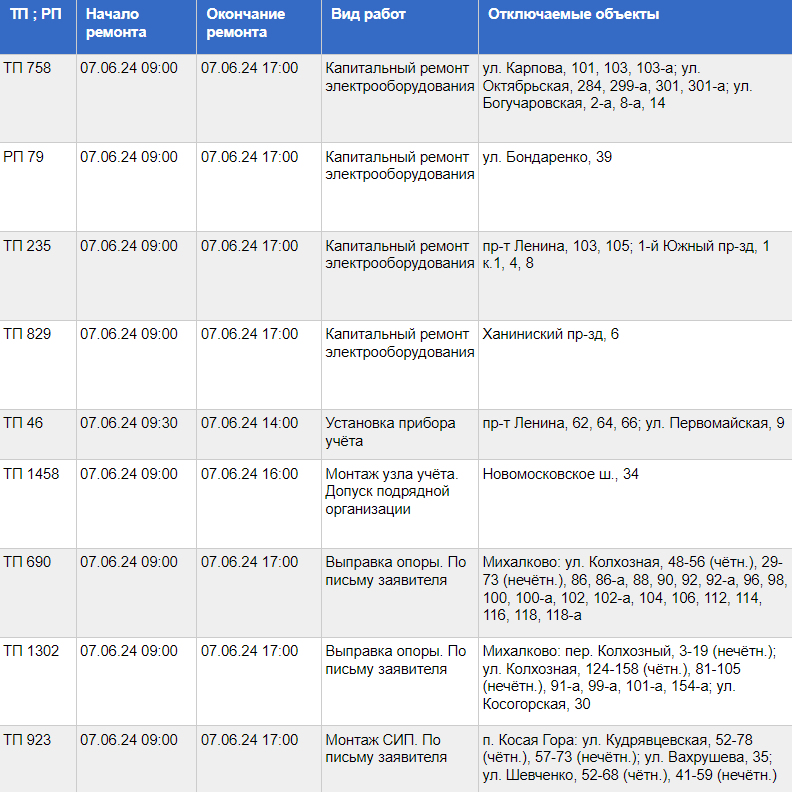Click the "Начало ремонта" column header
792x792 pixels.
pyautogui.click(x=116, y=23)
